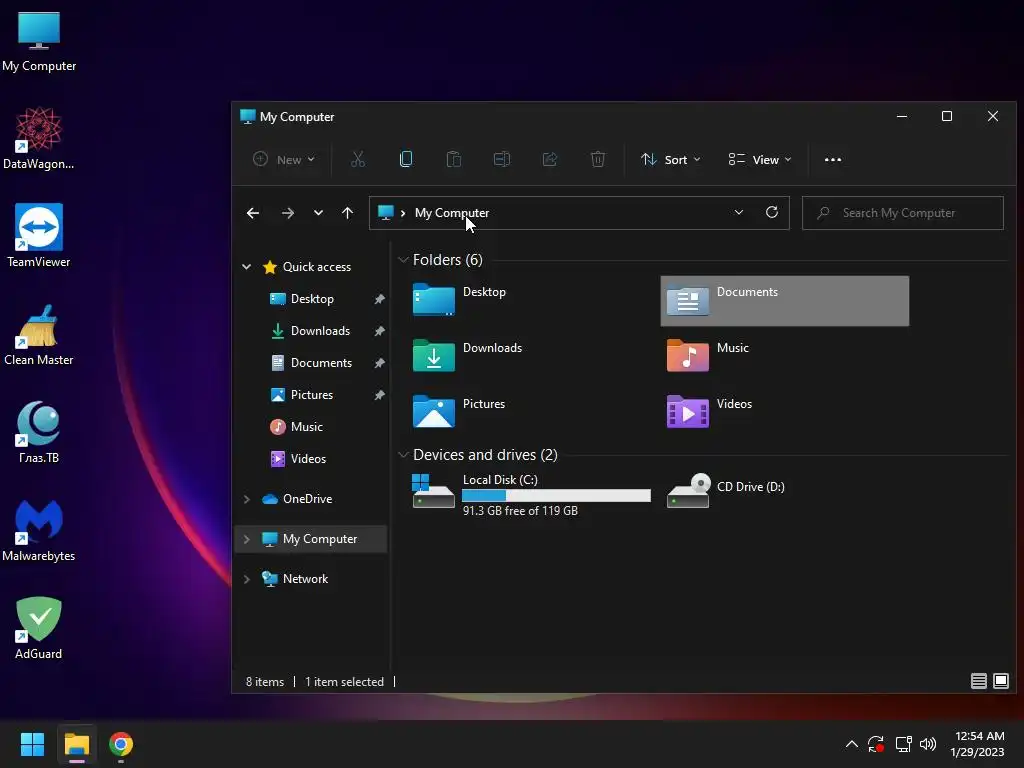Refresh the My Computer view
This screenshot has height=768, width=1024.
tap(771, 212)
